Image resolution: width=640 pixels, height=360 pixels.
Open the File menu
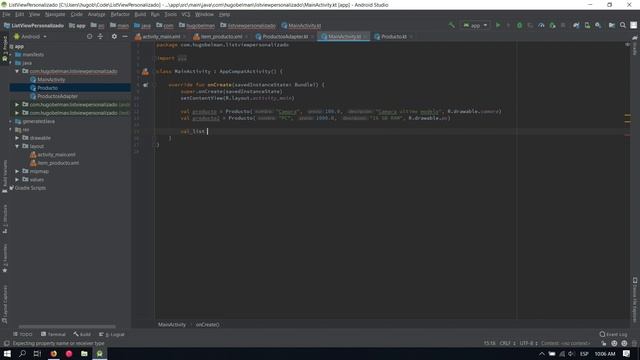(6, 14)
